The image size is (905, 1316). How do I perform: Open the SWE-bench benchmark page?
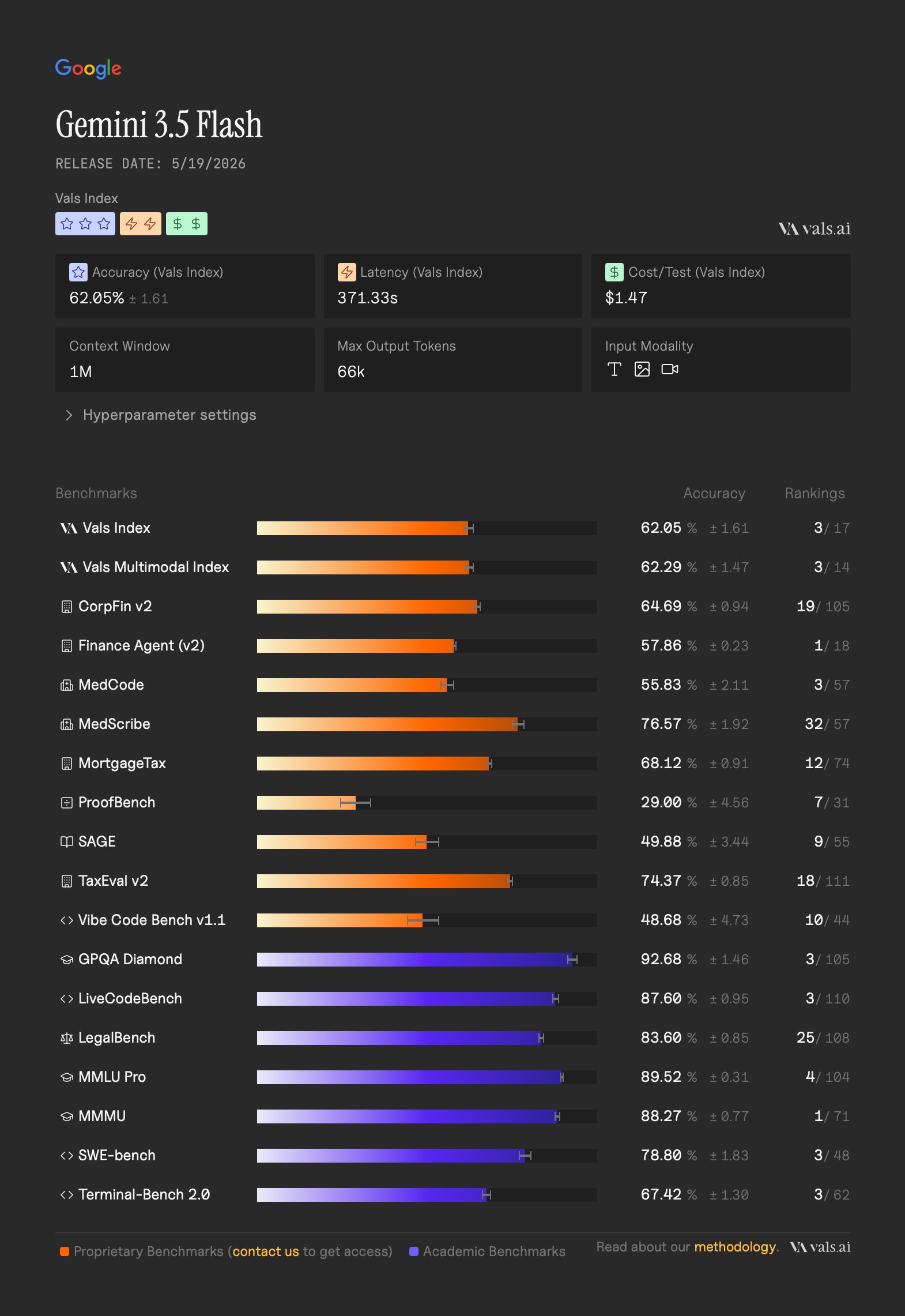[x=117, y=1156]
